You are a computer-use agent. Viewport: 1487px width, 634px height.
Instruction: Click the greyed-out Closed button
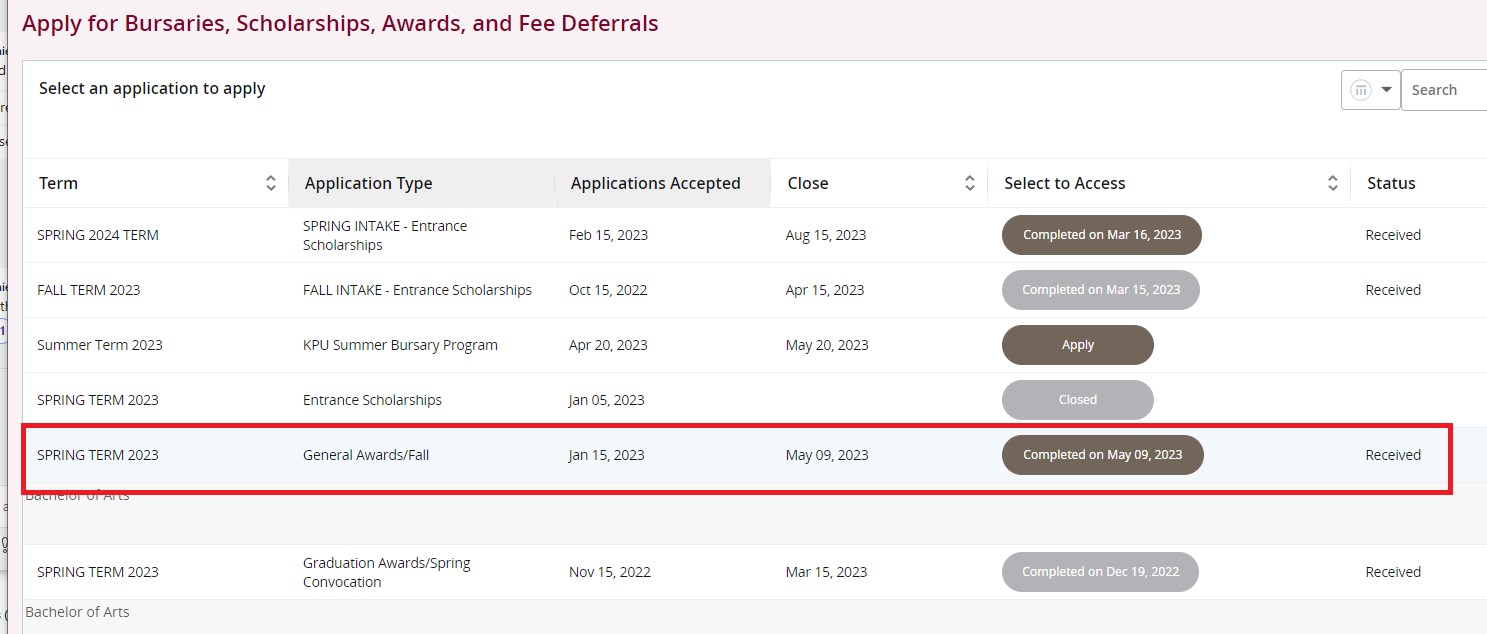[1077, 400]
